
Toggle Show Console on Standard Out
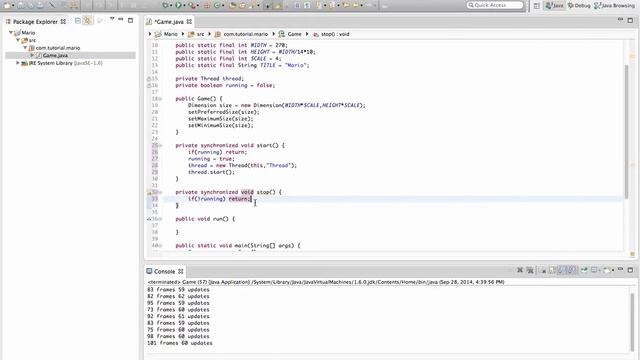tap(561, 270)
